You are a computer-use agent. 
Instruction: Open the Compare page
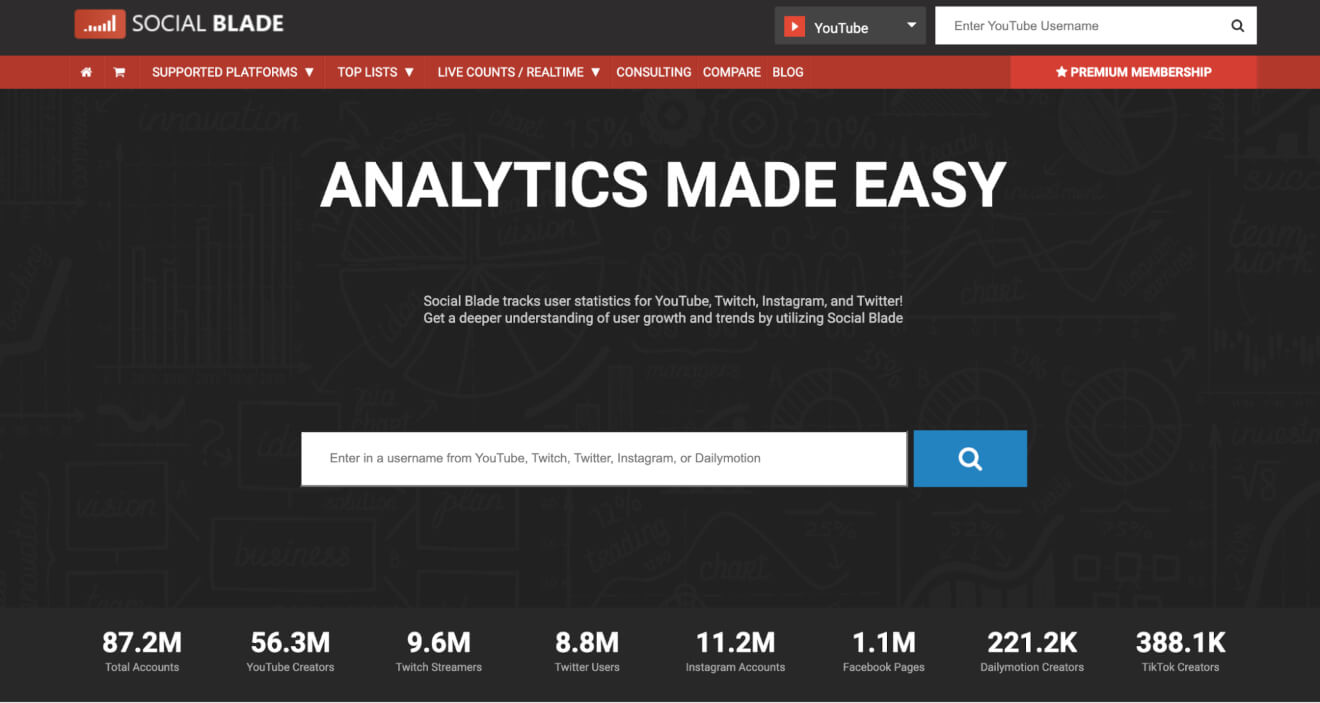point(732,72)
